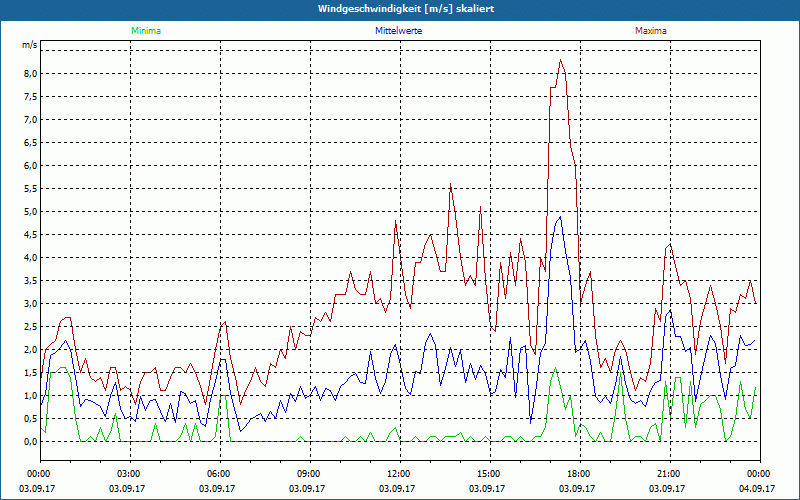
Task: Click the 3,5 y-axis value
Action: pos(31,280)
